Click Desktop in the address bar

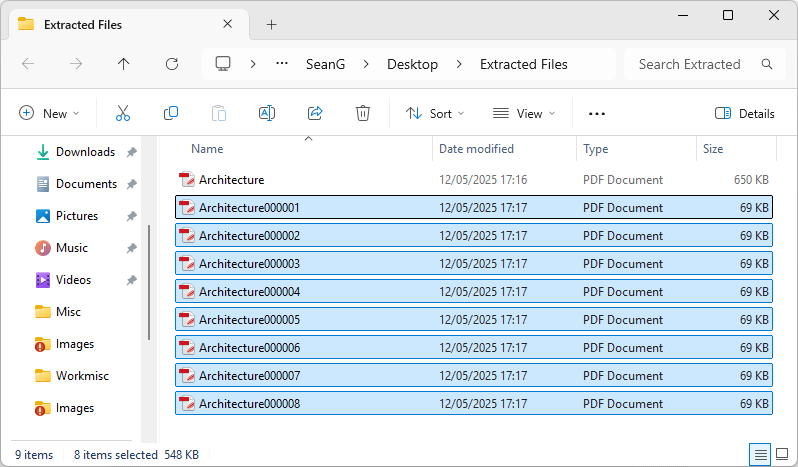[x=412, y=64]
